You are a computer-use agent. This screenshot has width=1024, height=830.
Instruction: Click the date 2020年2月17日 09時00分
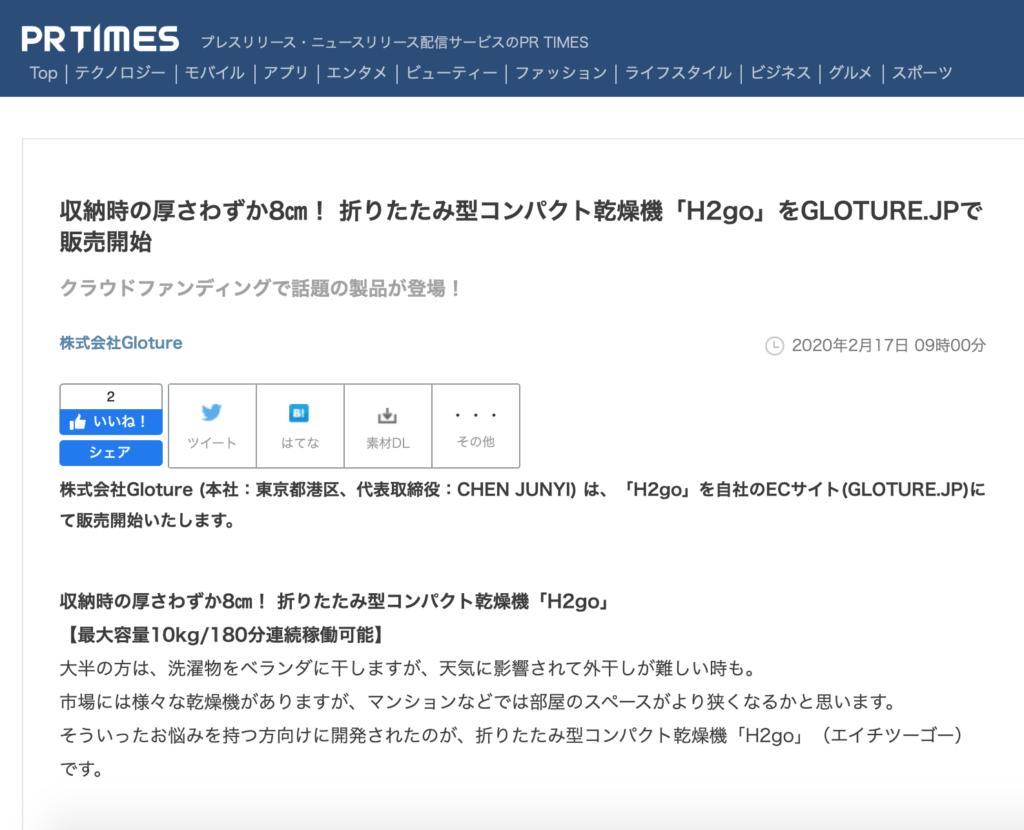888,345
